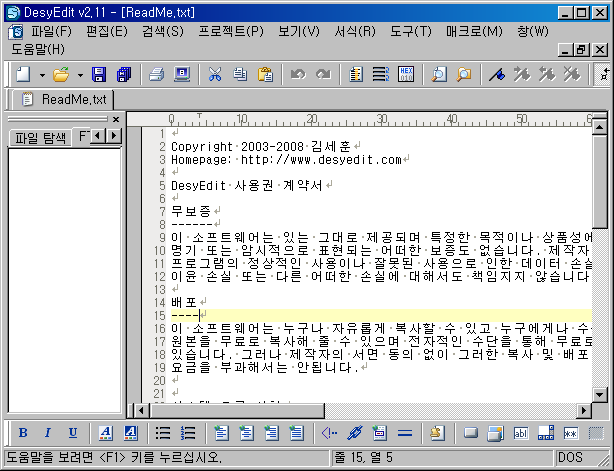Paste from clipboard with the clipboard icon
The height and width of the screenshot is (471, 614).
pyautogui.click(x=265, y=74)
